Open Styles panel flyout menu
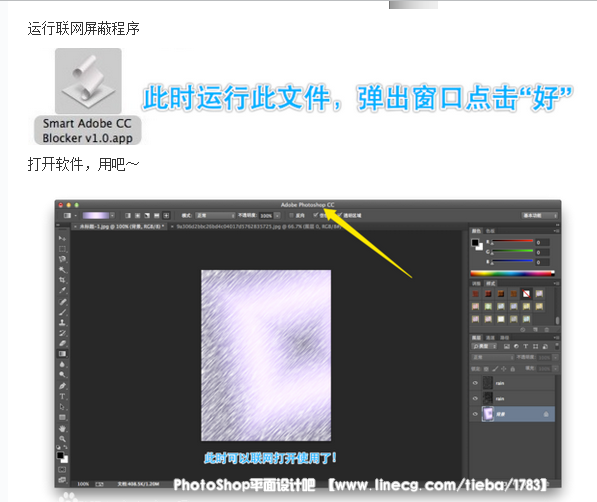This screenshot has height=502, width=597. [x=556, y=283]
